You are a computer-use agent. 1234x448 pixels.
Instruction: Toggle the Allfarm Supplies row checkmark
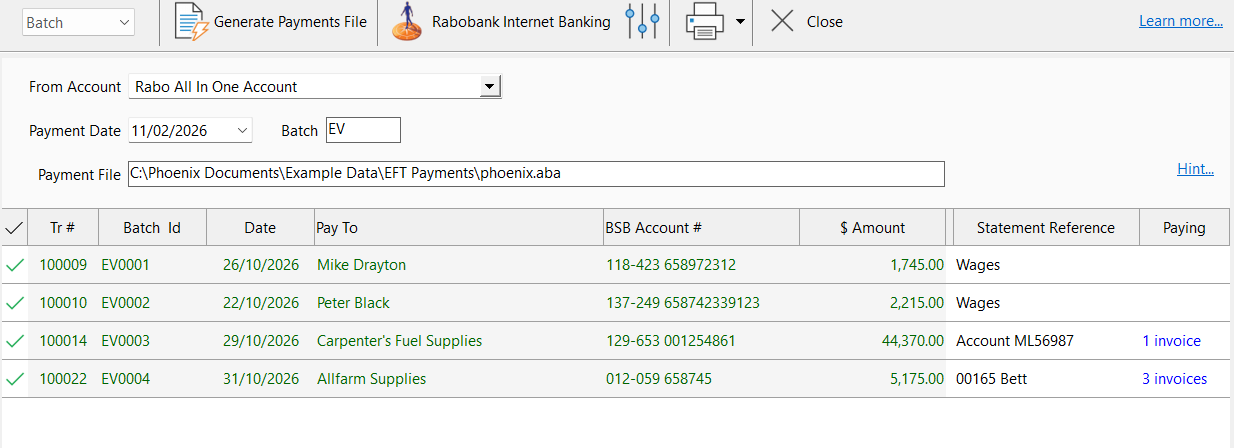click(14, 379)
